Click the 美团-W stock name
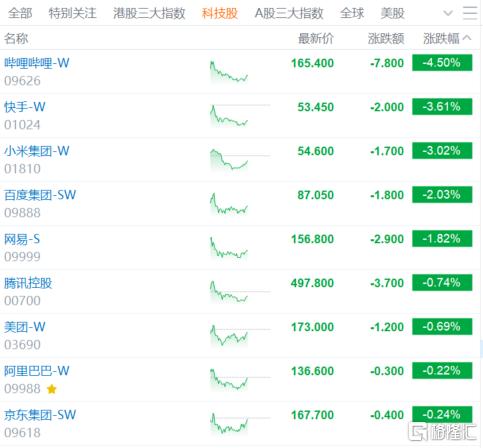Viewport: 483px width, 448px height. tap(25, 327)
